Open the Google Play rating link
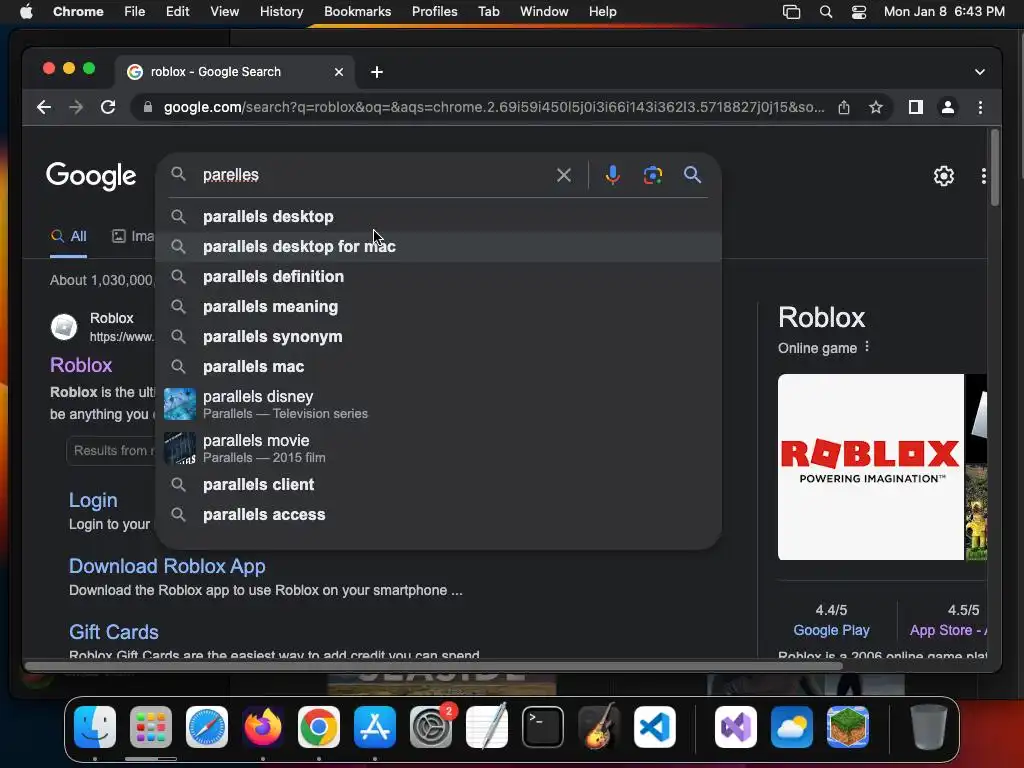1024x768 pixels. [x=831, y=630]
